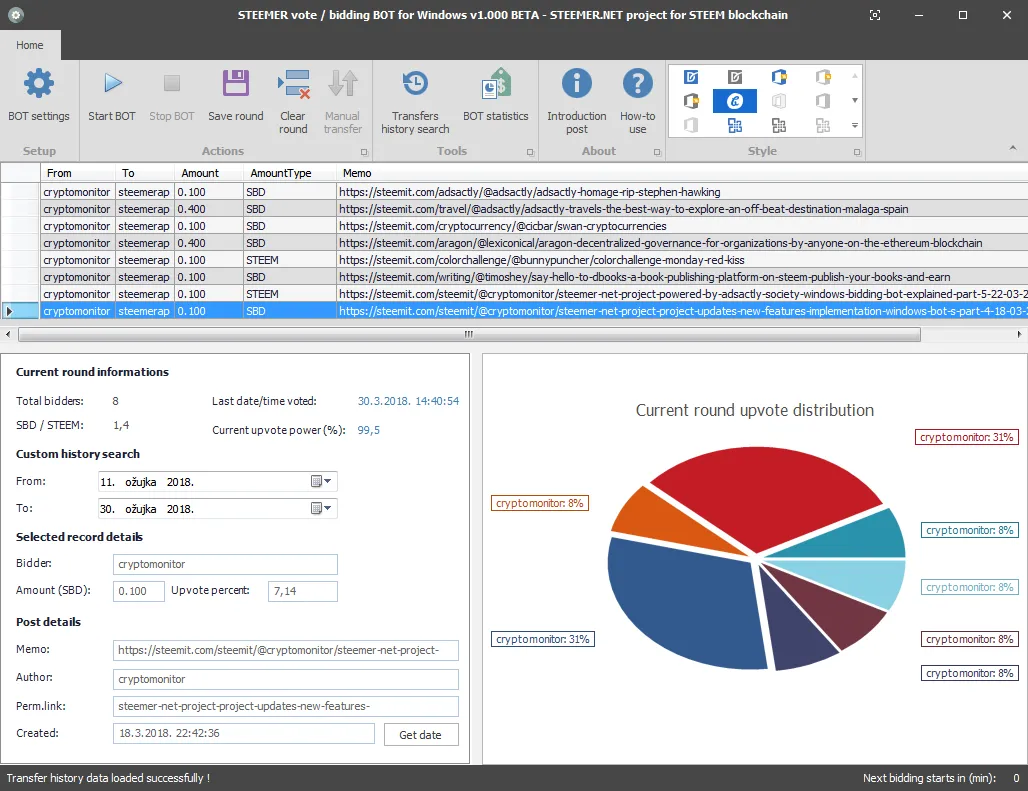Click the Bidder input field
The width and height of the screenshot is (1028, 791).
click(x=225, y=564)
